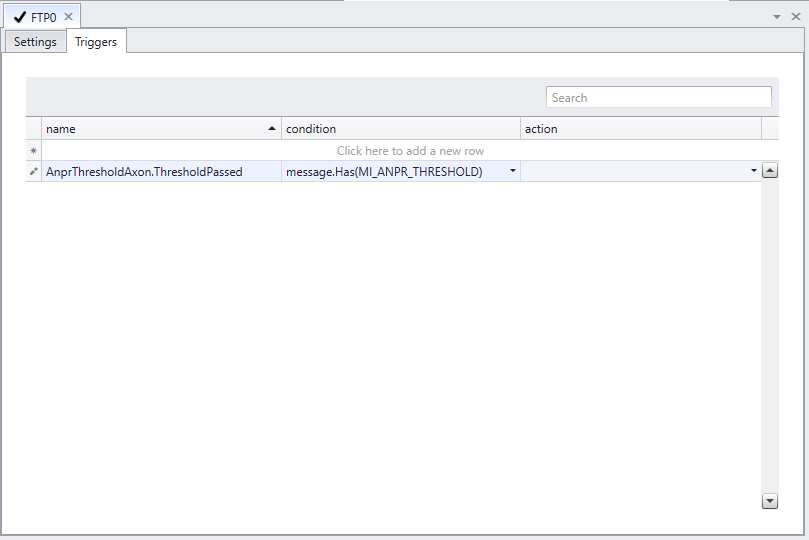The image size is (809, 540).
Task: Click the vertical scrollbar track
Action: tap(770, 336)
